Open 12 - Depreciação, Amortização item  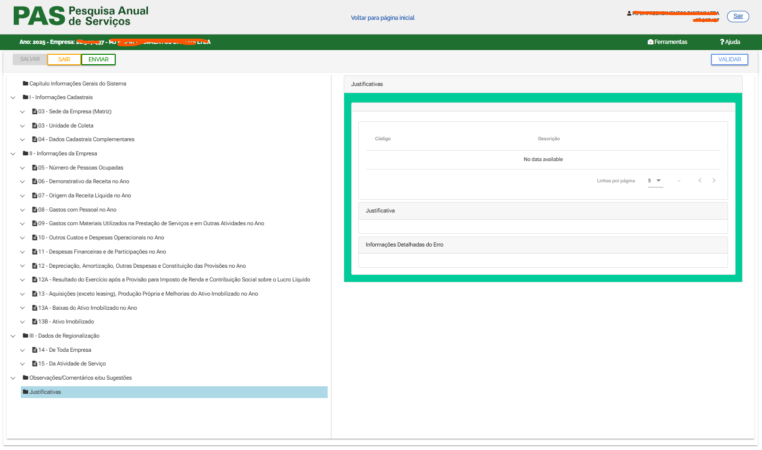(x=142, y=266)
